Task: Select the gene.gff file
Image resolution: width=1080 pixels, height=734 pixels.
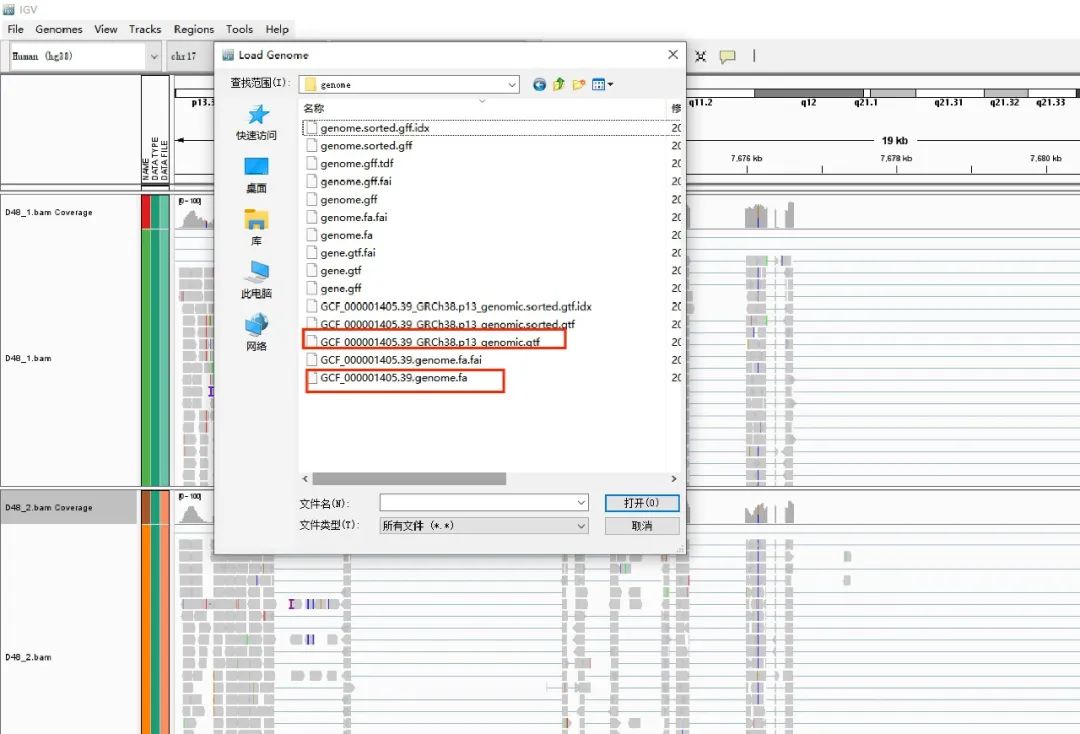Action: click(340, 289)
